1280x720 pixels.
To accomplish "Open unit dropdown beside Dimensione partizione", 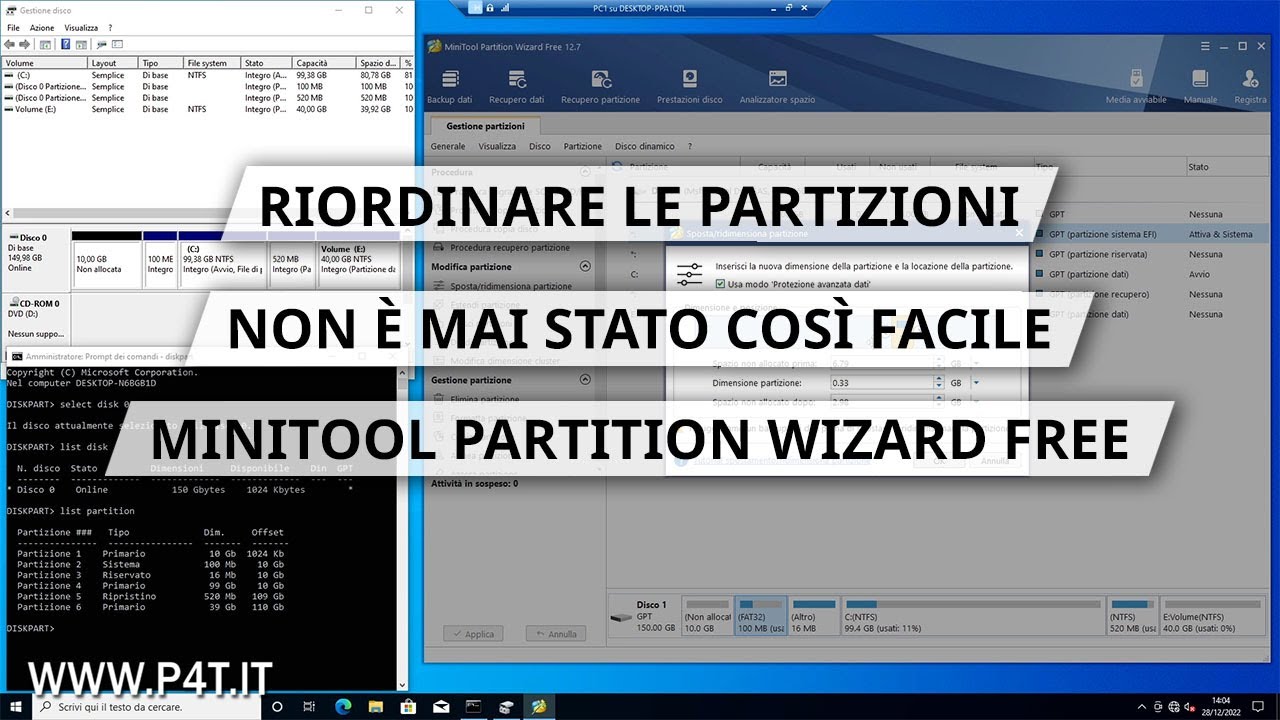I will pyautogui.click(x=976, y=382).
